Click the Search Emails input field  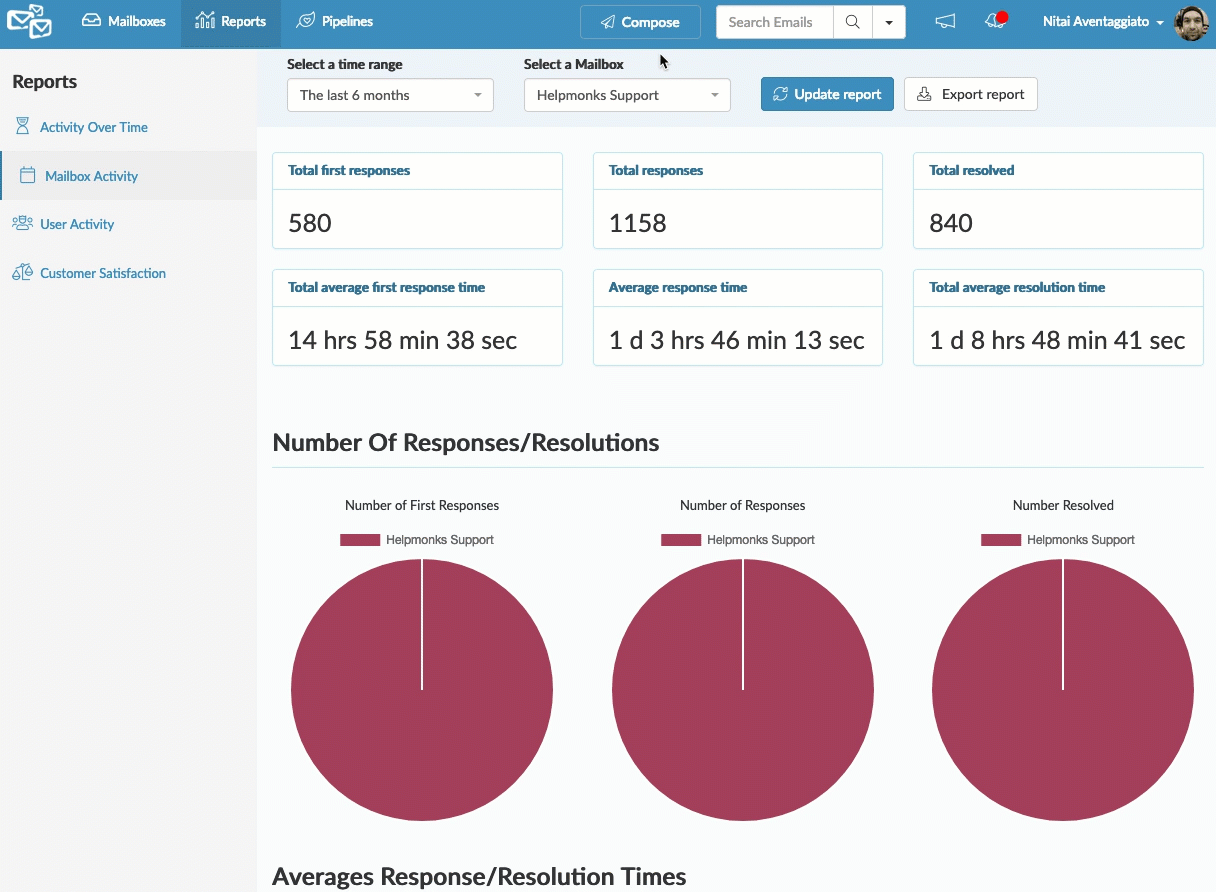[x=775, y=22]
